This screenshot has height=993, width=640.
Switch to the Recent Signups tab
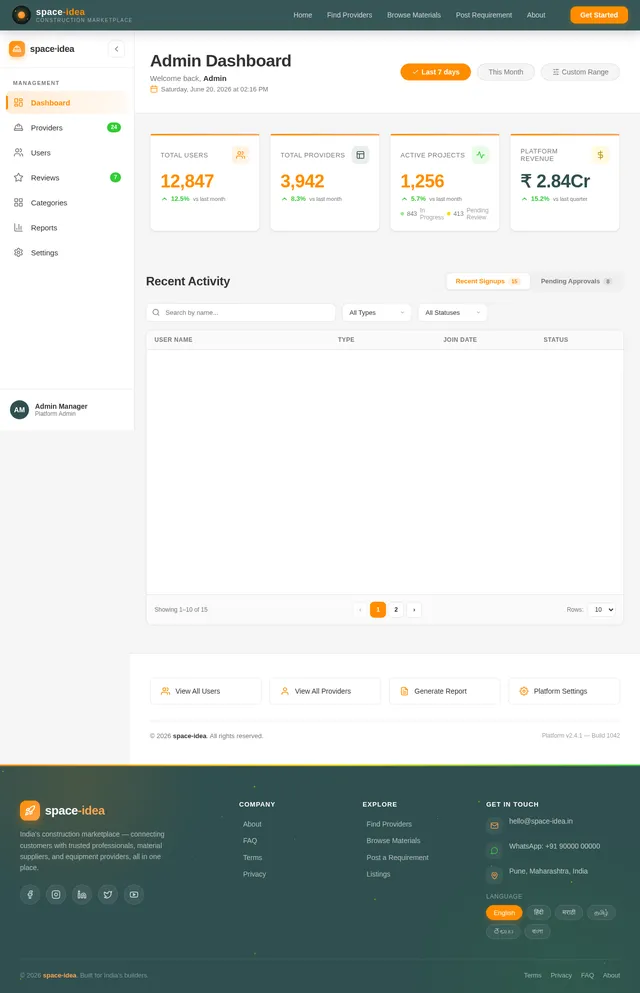(x=487, y=281)
